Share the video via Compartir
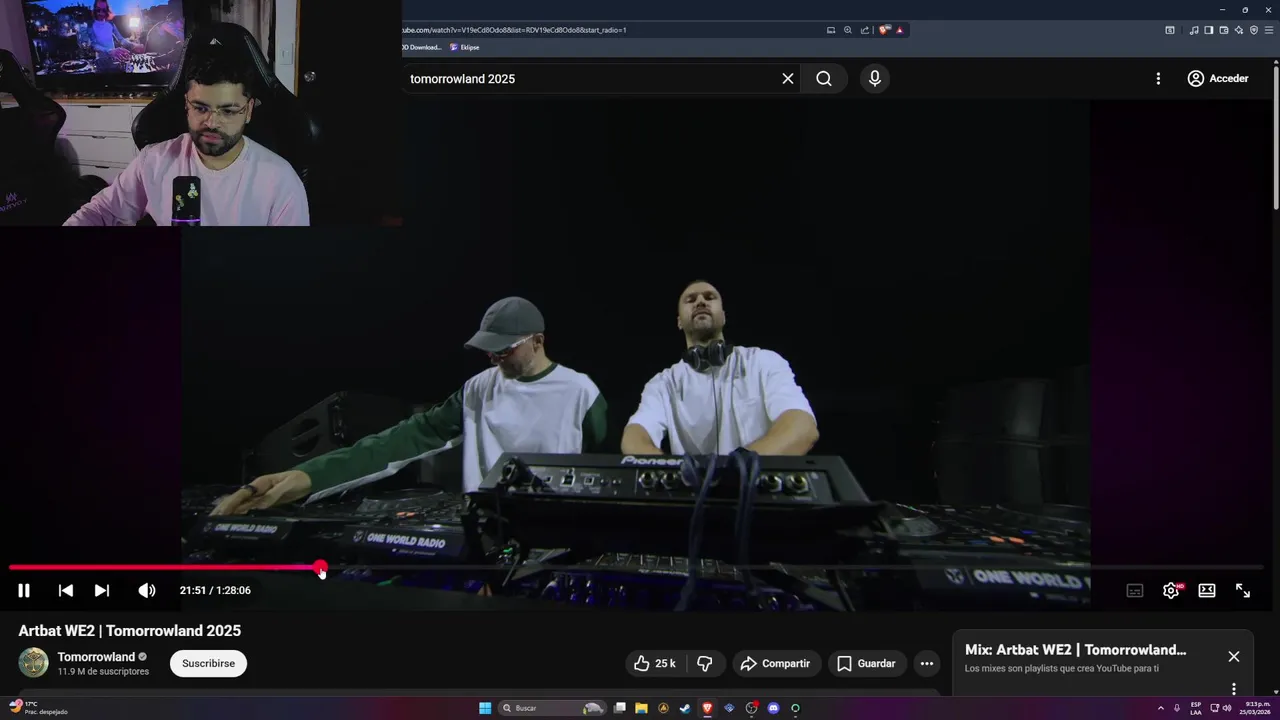The width and height of the screenshot is (1280, 720). (776, 663)
